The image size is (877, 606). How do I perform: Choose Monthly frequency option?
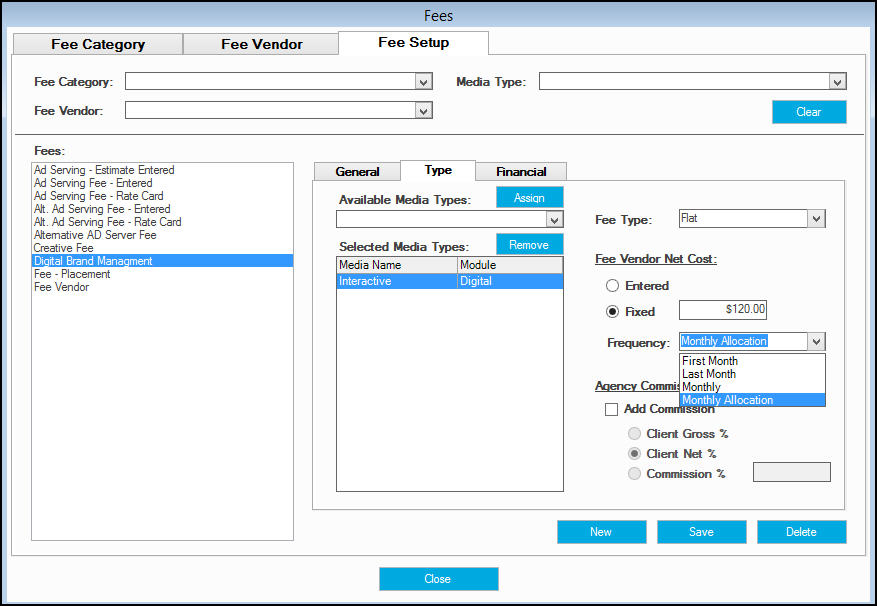coord(752,387)
